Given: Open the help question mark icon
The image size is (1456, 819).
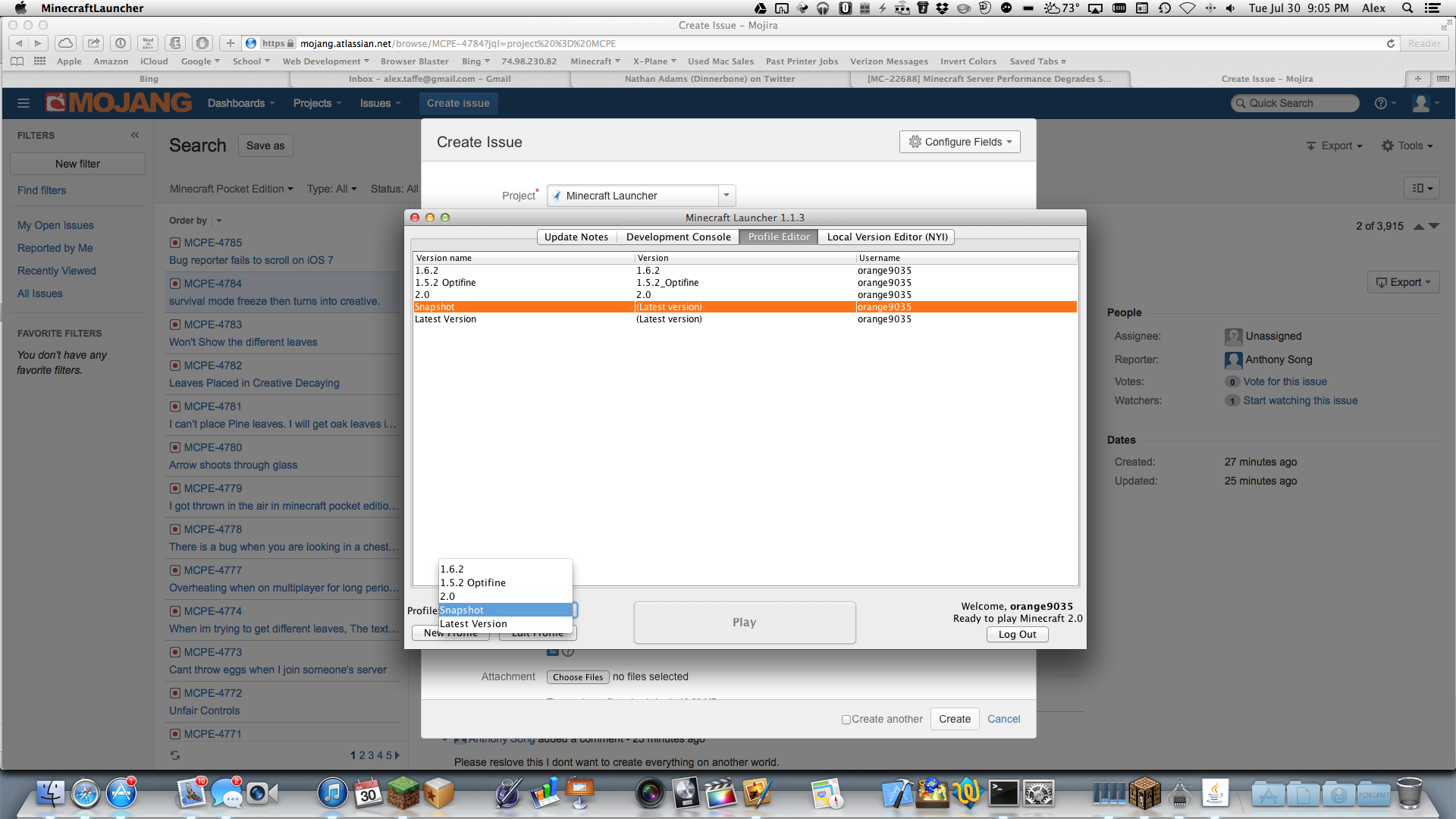Looking at the screenshot, I should click(x=1381, y=103).
